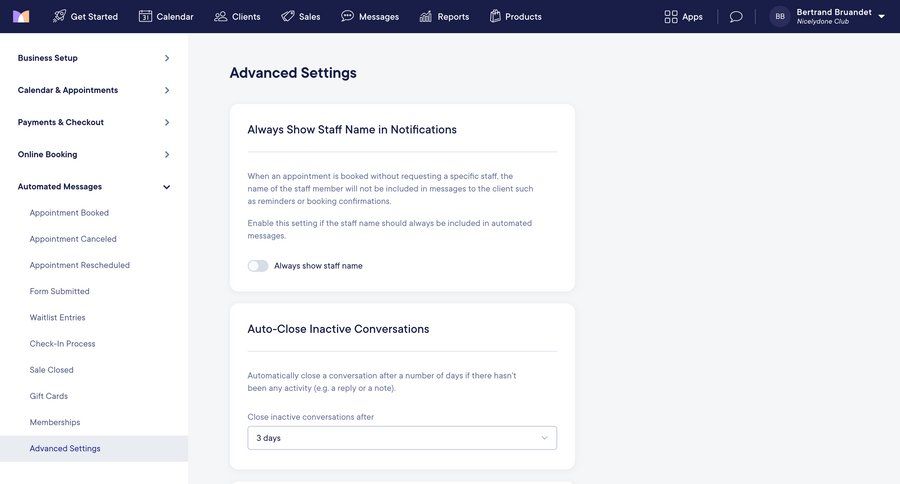Click the Clients people icon

[221, 16]
